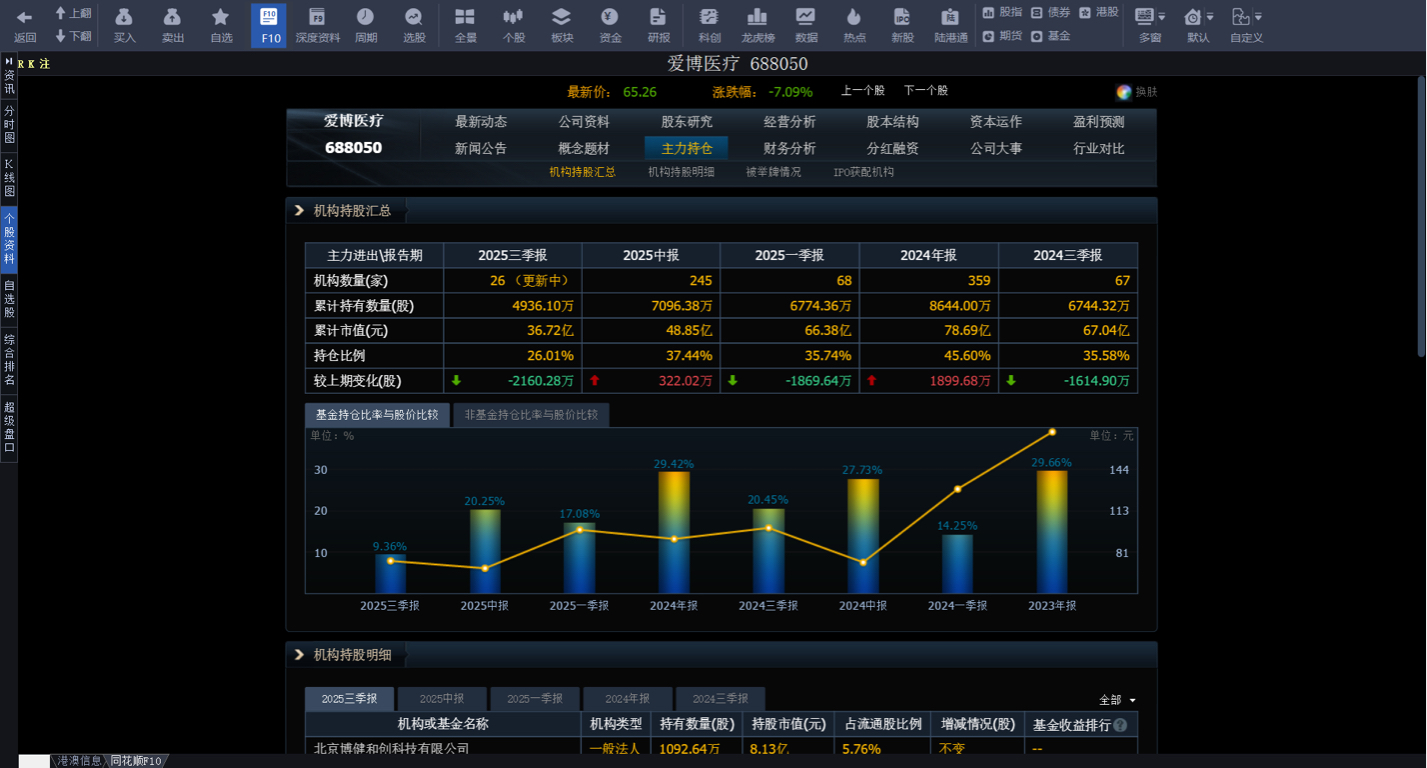Jump to 机构持股明细 sub-link

[681, 172]
